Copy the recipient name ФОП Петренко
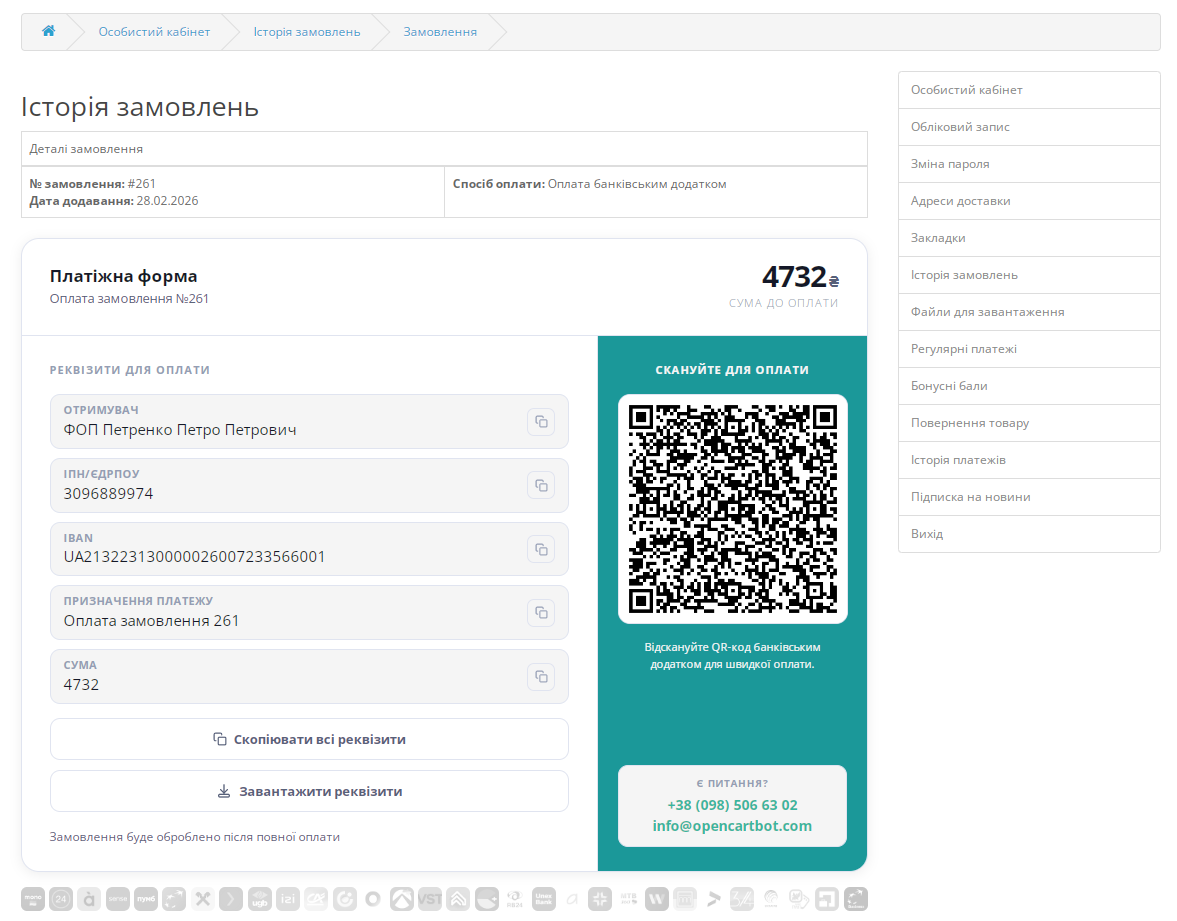This screenshot has height=921, width=1177. (x=540, y=422)
